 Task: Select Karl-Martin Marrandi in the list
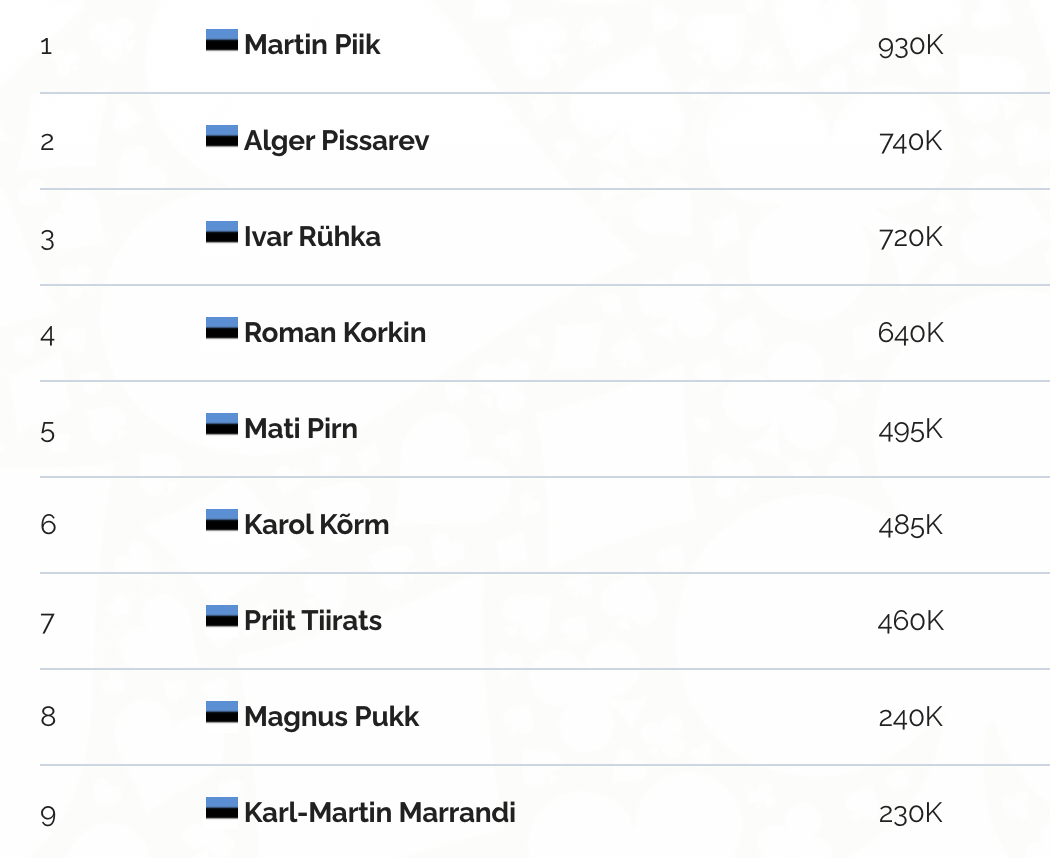[380, 813]
